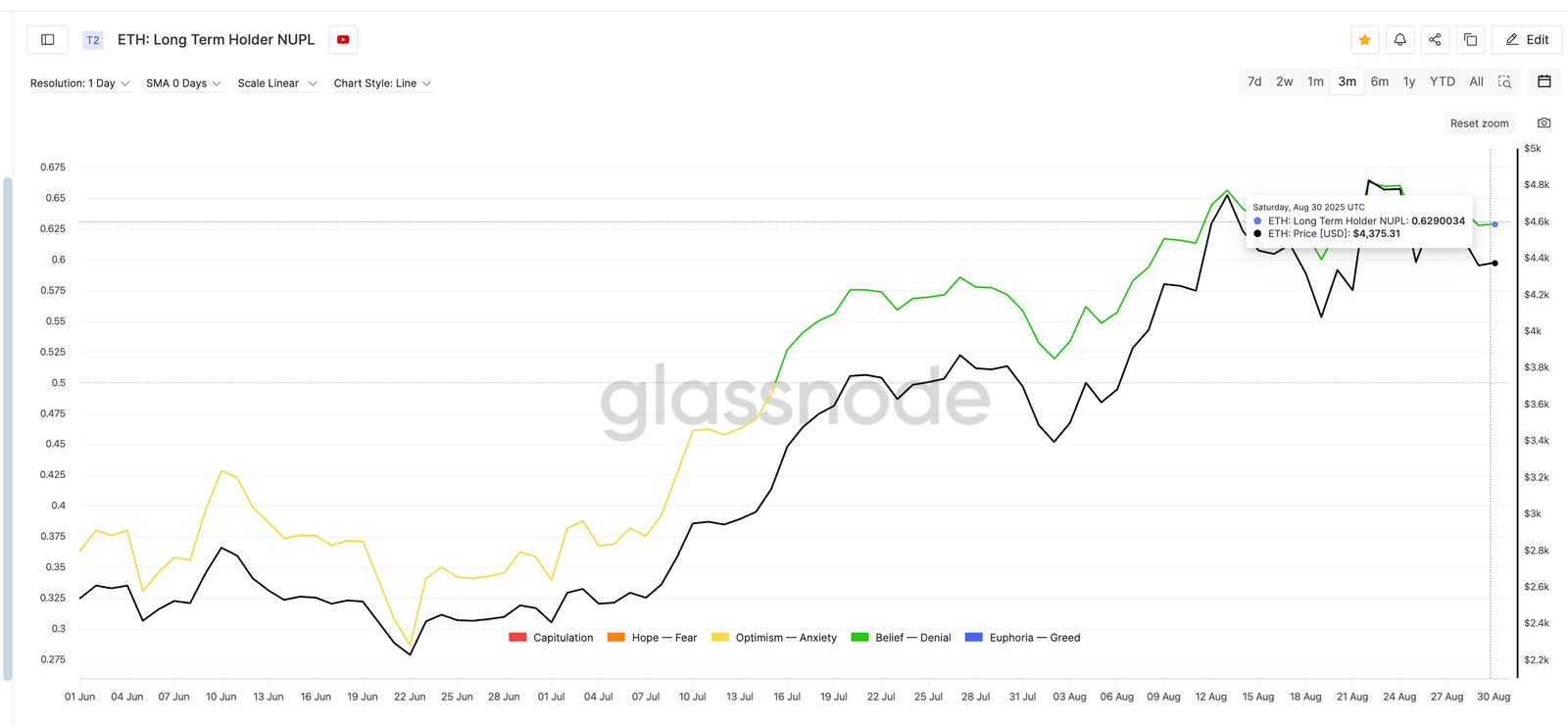The height and width of the screenshot is (725, 1568).
Task: Open the YouTube tutorial icon
Action: 342,39
